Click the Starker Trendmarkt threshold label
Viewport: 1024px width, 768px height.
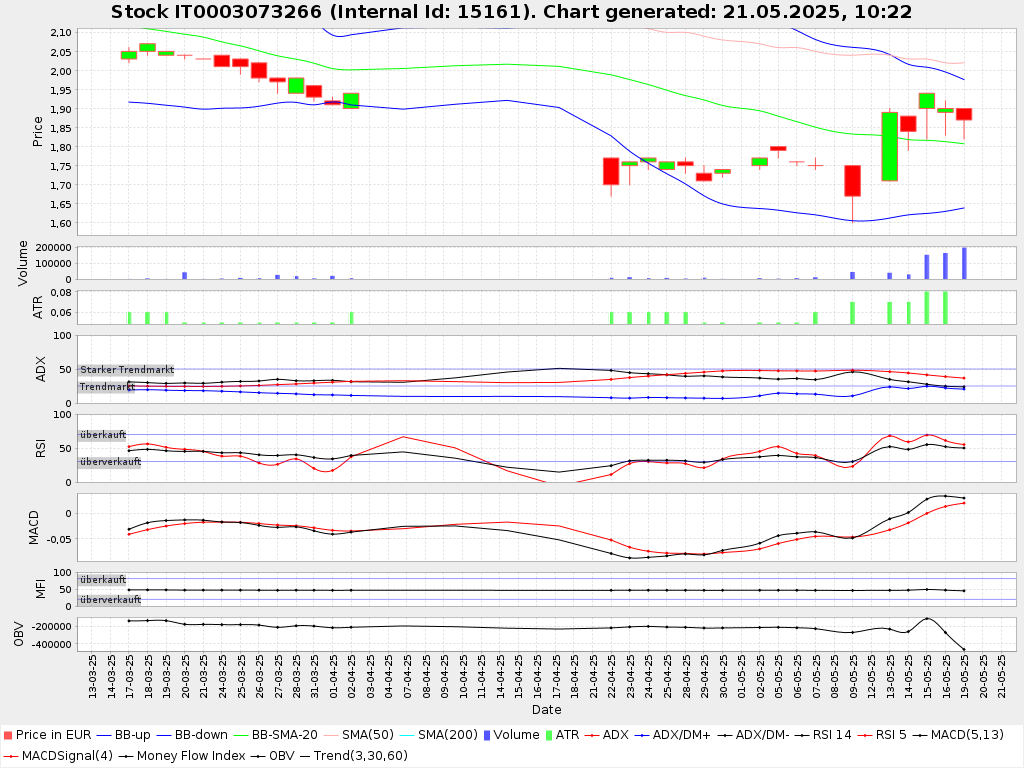click(127, 370)
